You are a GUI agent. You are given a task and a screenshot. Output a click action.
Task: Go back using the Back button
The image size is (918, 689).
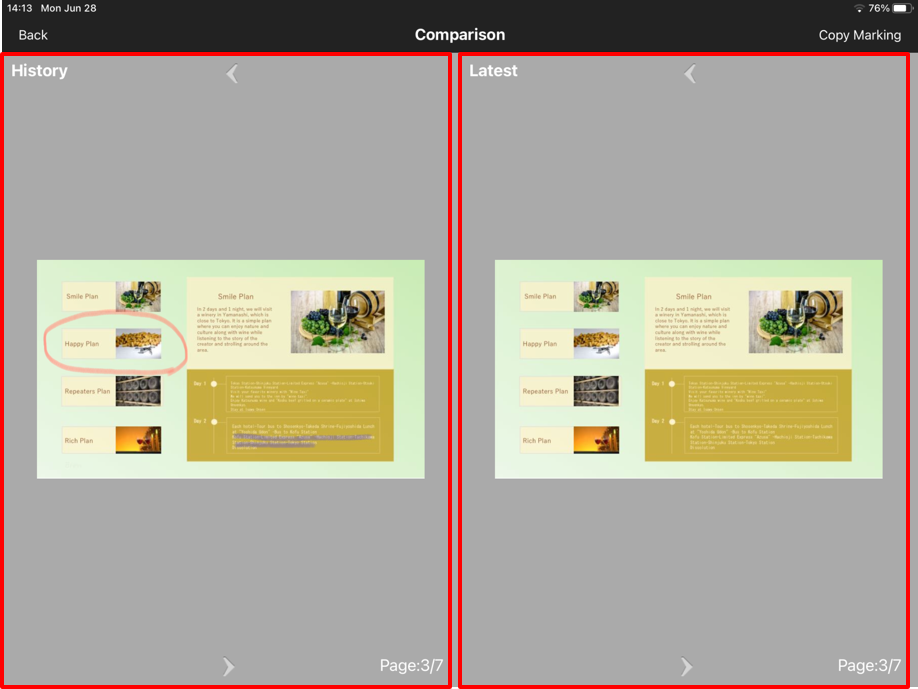33,35
